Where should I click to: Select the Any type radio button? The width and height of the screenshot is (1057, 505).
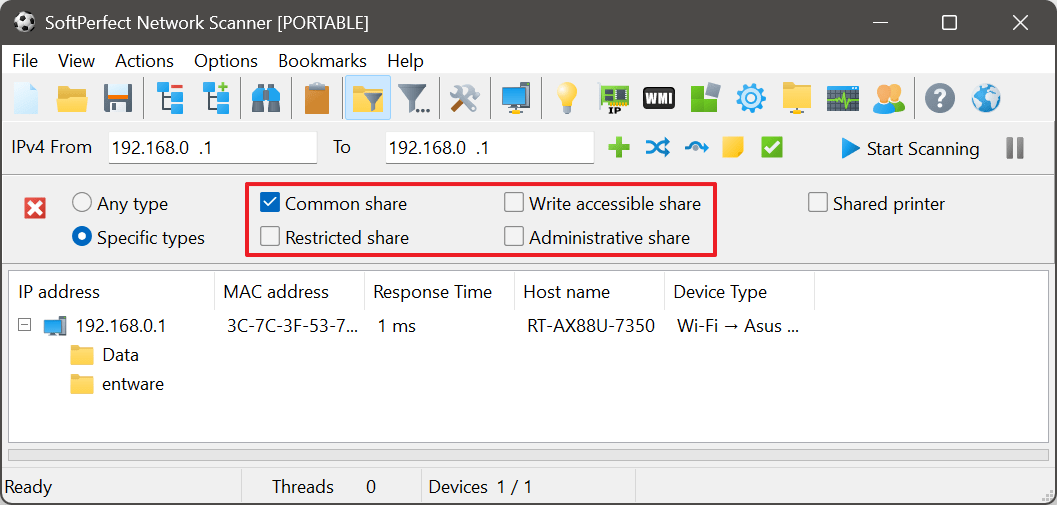83,203
